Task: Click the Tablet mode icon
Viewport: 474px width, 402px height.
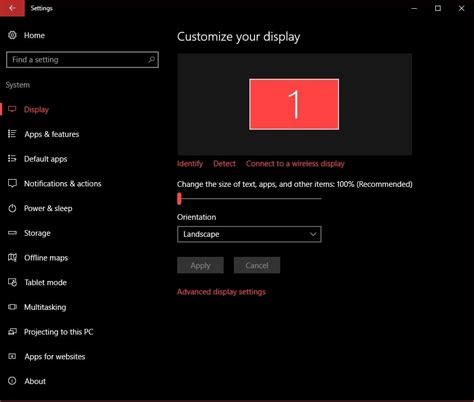Action: click(12, 282)
